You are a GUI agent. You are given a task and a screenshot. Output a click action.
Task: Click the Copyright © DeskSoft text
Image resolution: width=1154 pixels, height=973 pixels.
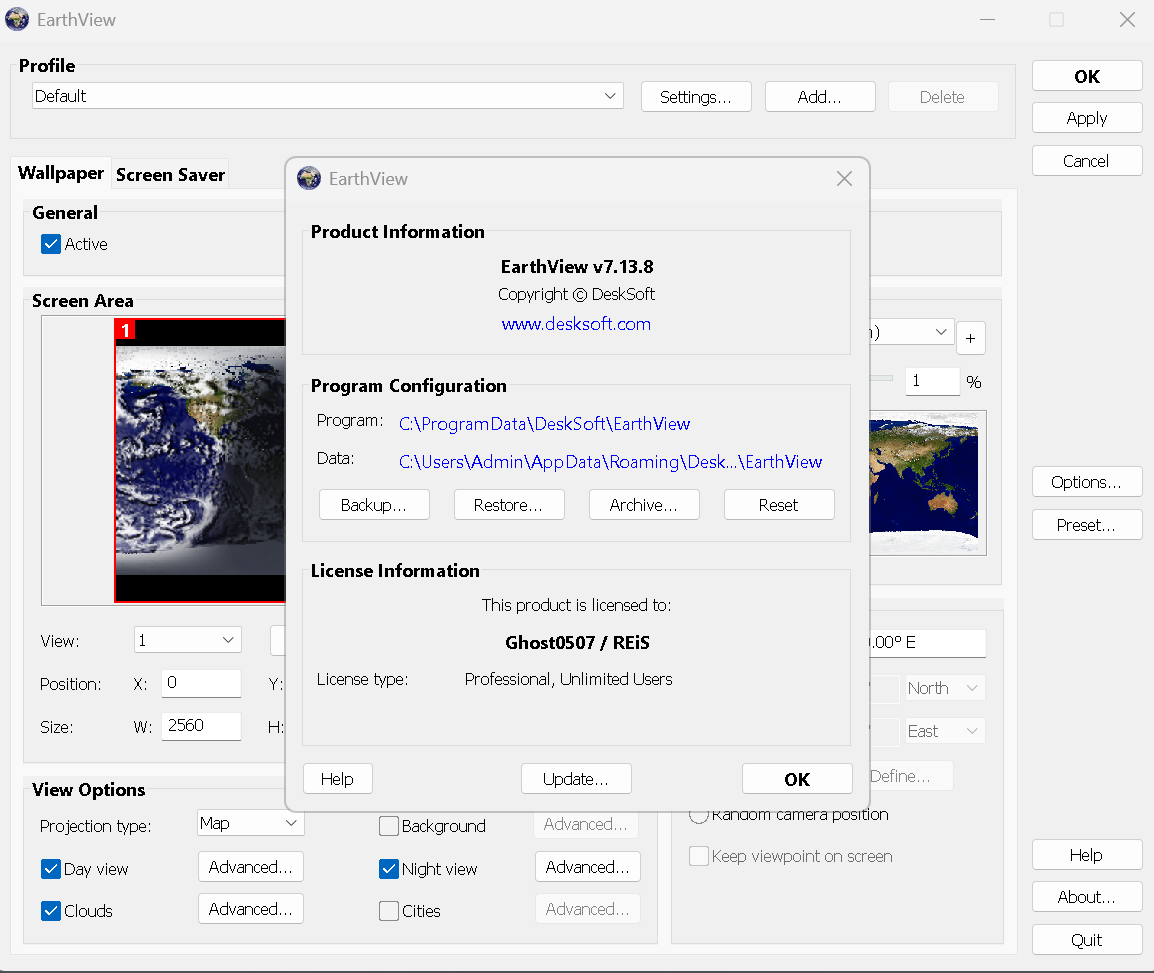576,294
